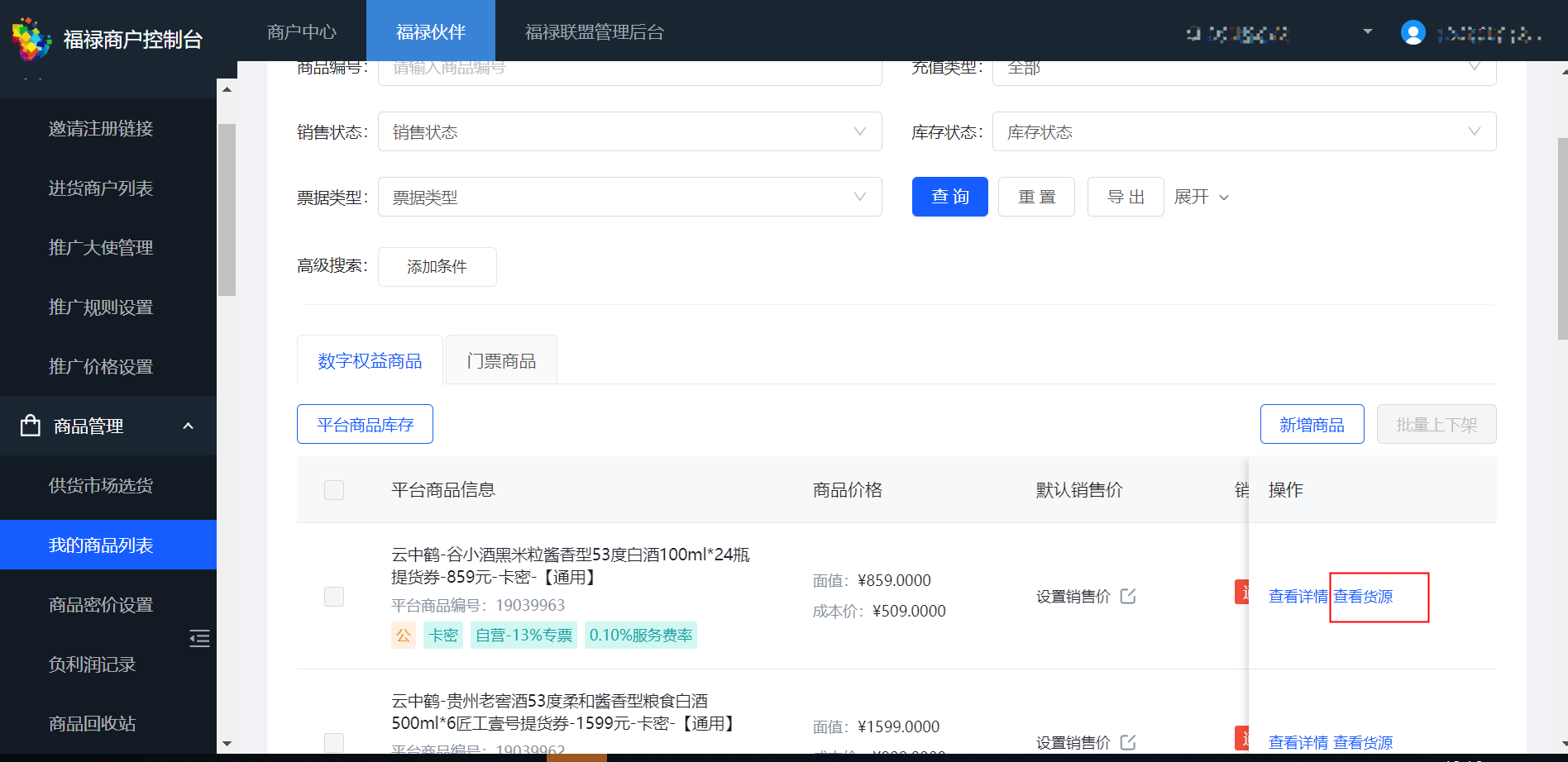This screenshot has width=1568, height=762.
Task: Click 查看货源 for the 贵州老窖酒 product
Action: pos(1363,742)
